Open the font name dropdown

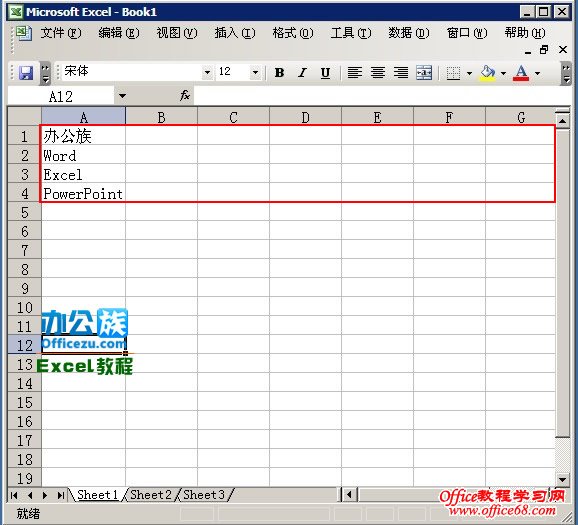click(207, 72)
